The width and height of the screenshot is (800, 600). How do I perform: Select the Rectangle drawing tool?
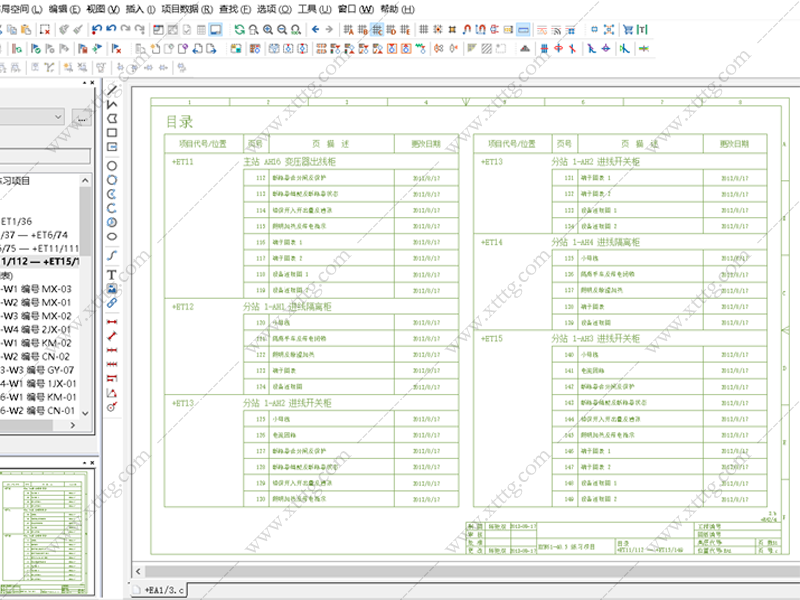point(112,133)
